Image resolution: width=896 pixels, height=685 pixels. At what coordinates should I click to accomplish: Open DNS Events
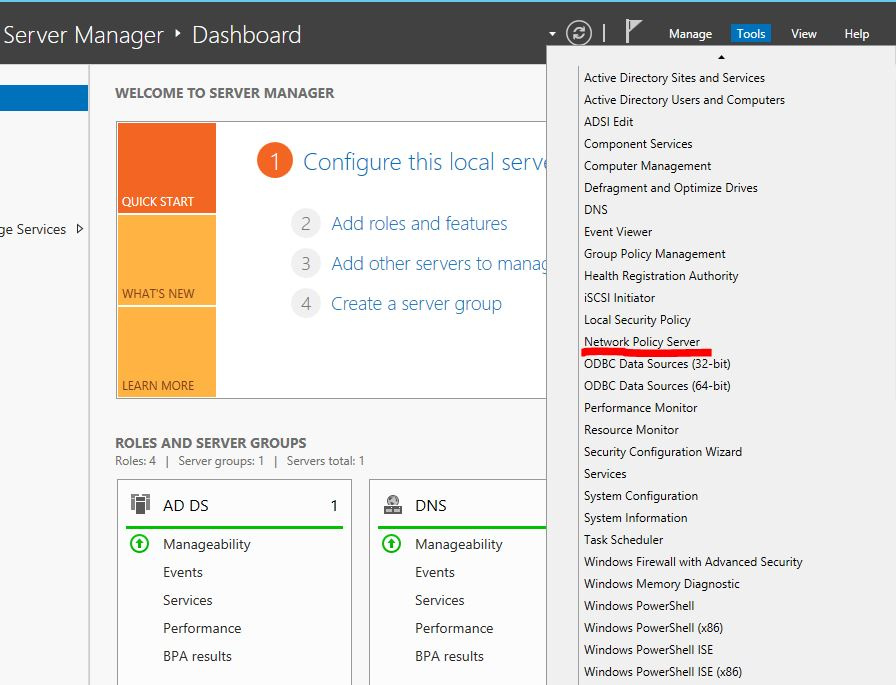tap(435, 572)
